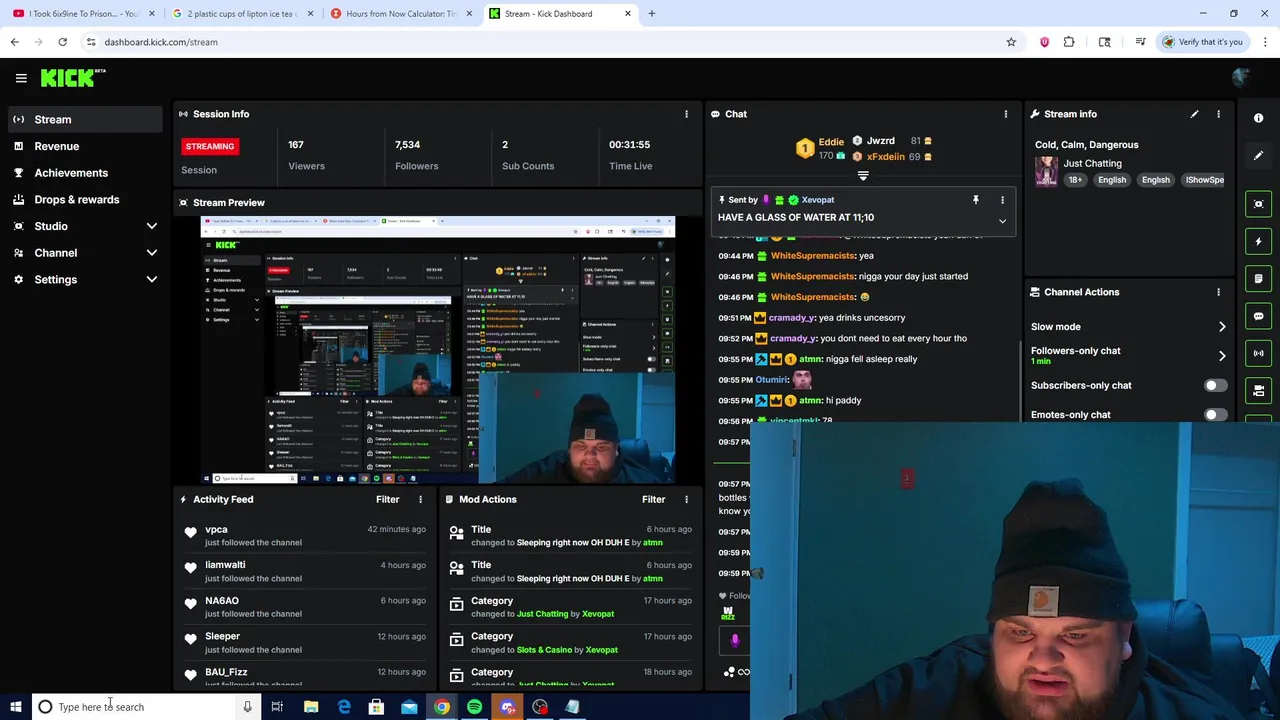The image size is (1280, 720).
Task: Click broadcast signal icon in right sidebar
Action: [x=1259, y=353]
